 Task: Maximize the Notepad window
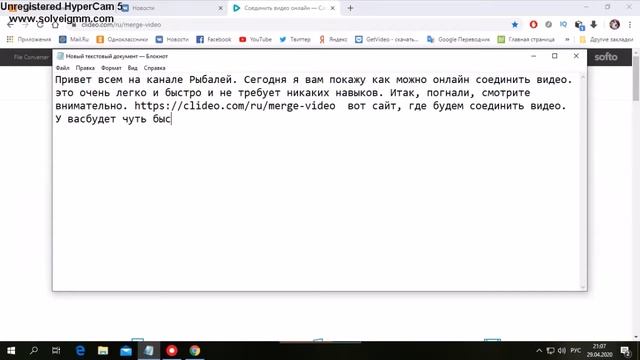pos(554,56)
